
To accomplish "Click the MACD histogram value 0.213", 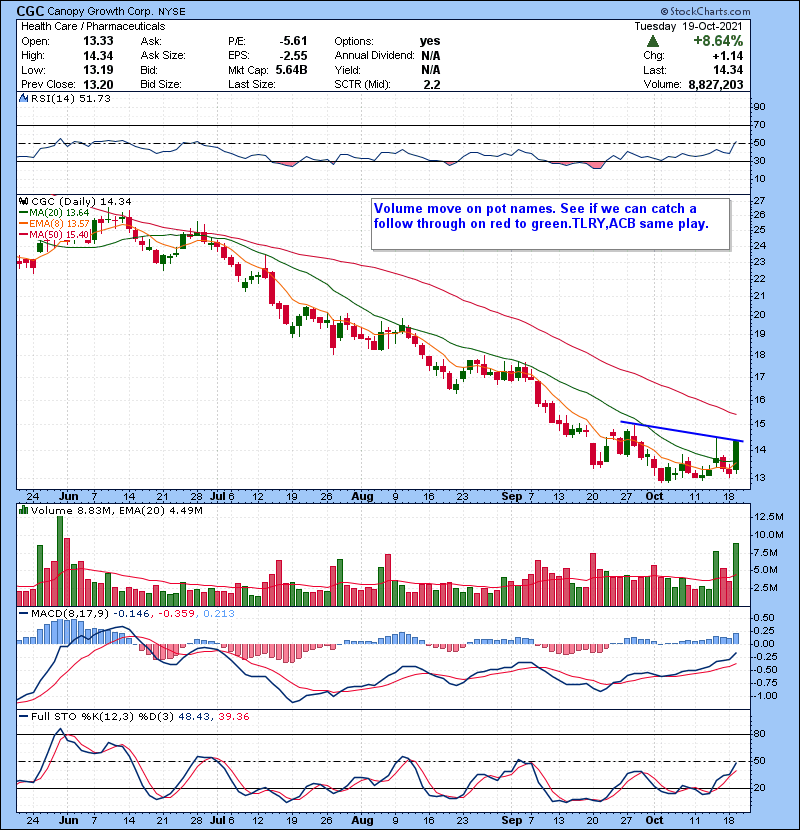I will point(219,614).
